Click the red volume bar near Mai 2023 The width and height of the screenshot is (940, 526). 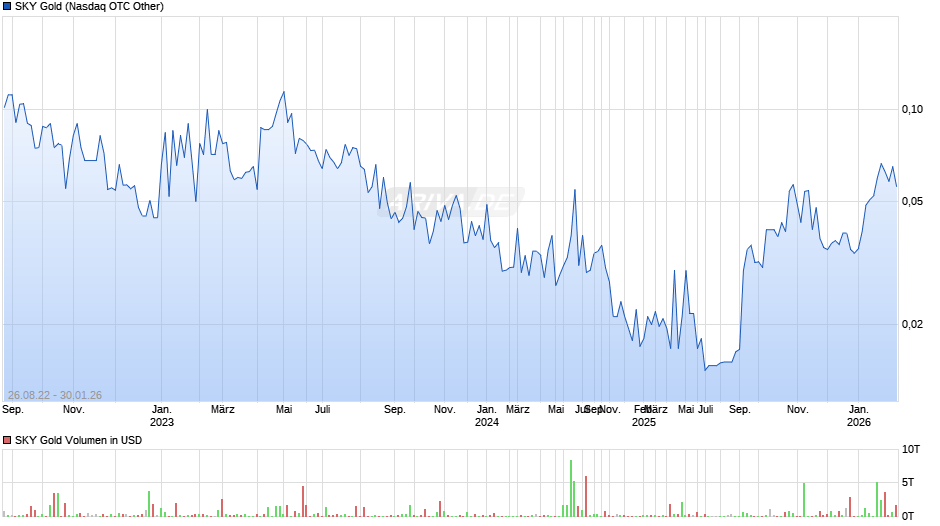click(303, 501)
